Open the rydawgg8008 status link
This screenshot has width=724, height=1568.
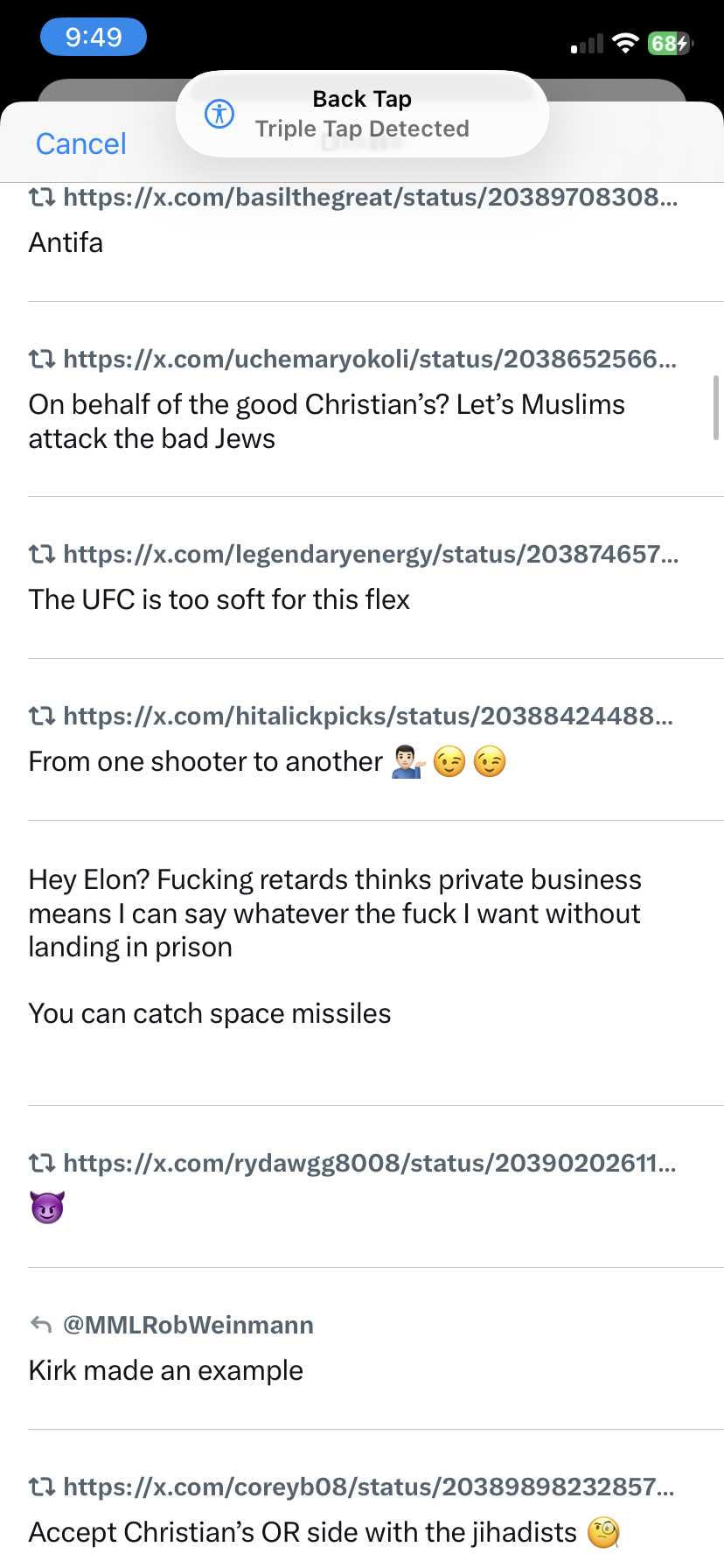371,1163
